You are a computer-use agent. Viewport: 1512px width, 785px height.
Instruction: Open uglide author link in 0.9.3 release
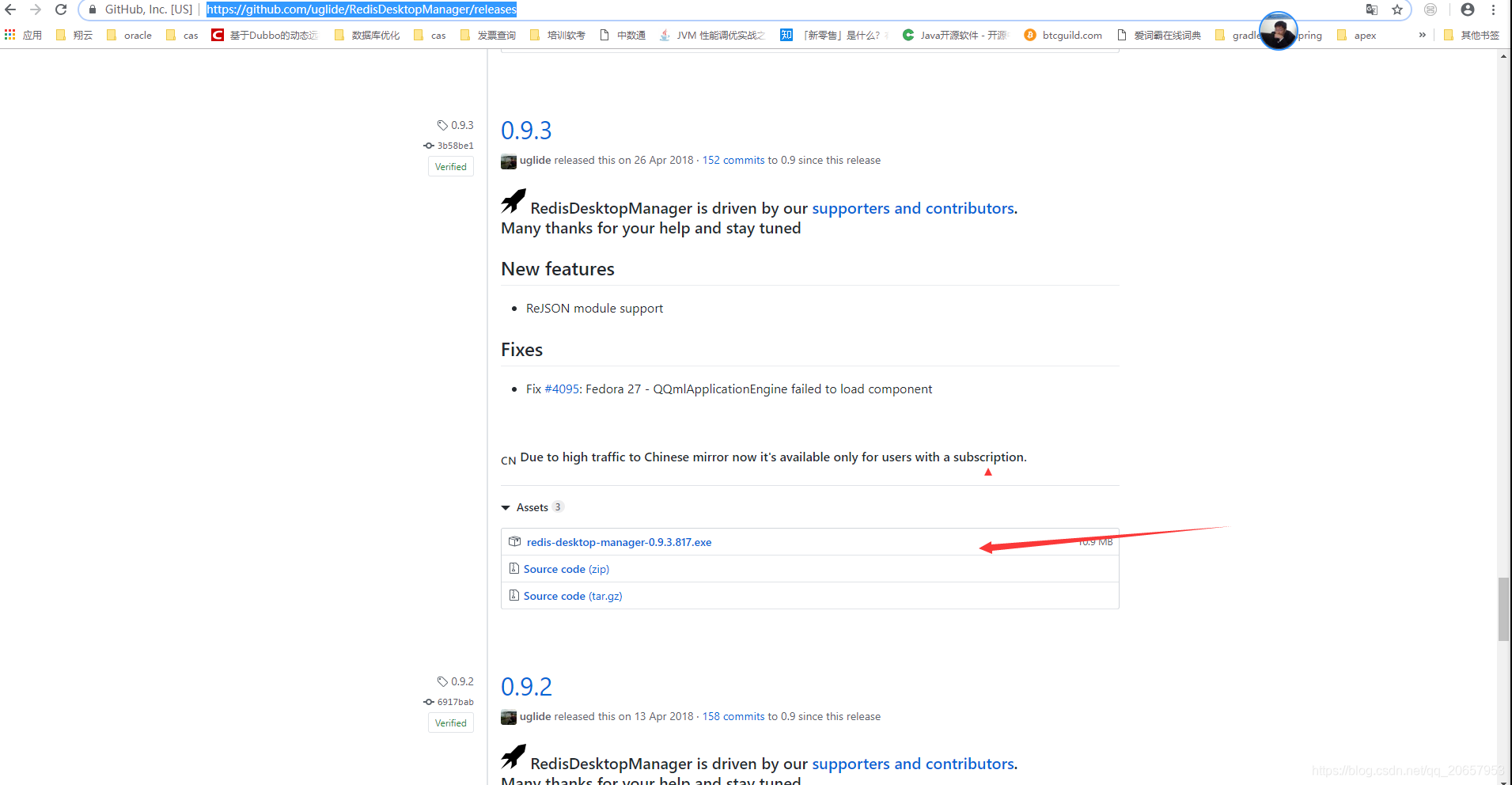(x=535, y=160)
